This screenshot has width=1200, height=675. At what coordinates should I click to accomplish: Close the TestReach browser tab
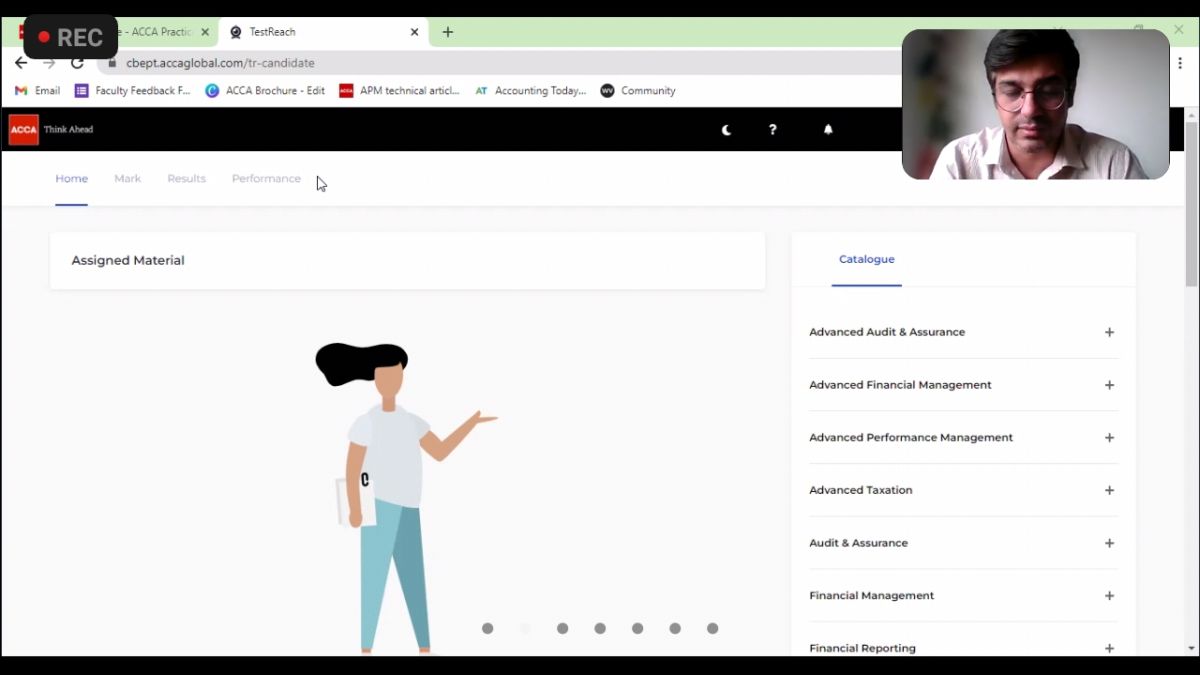pos(414,32)
